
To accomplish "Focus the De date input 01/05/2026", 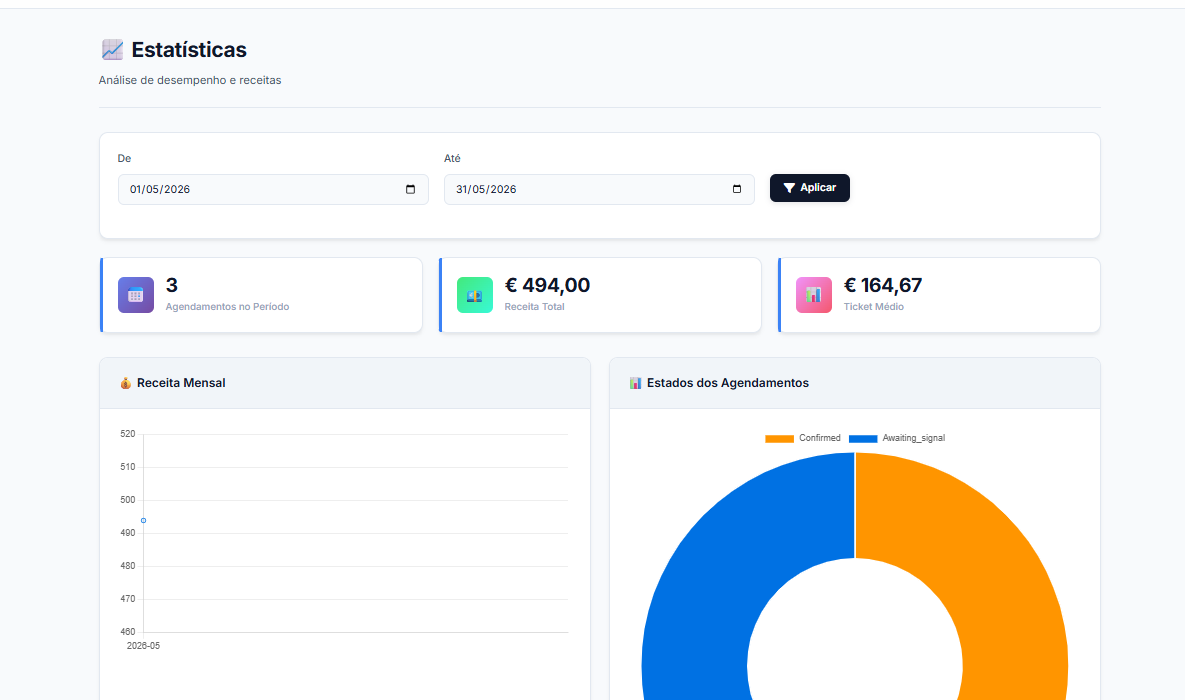I will (x=273, y=190).
